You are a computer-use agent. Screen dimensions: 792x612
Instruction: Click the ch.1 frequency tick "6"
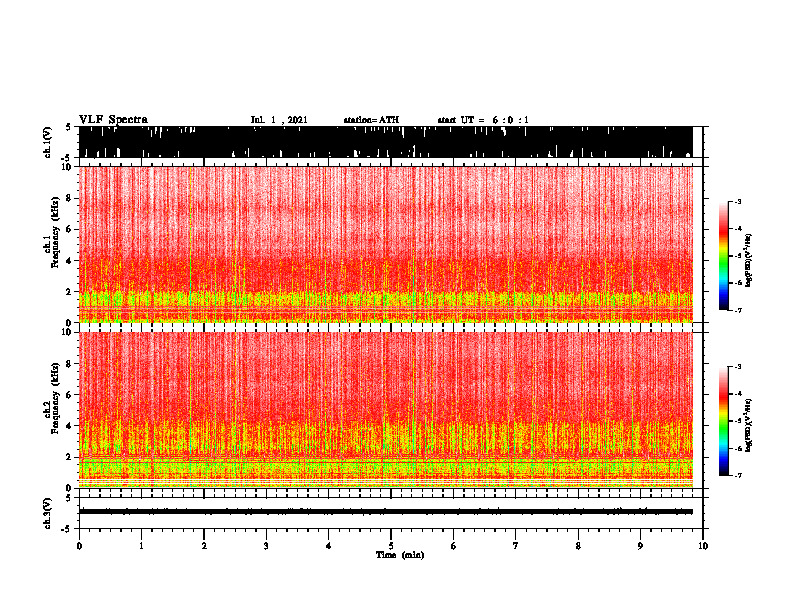[69, 229]
